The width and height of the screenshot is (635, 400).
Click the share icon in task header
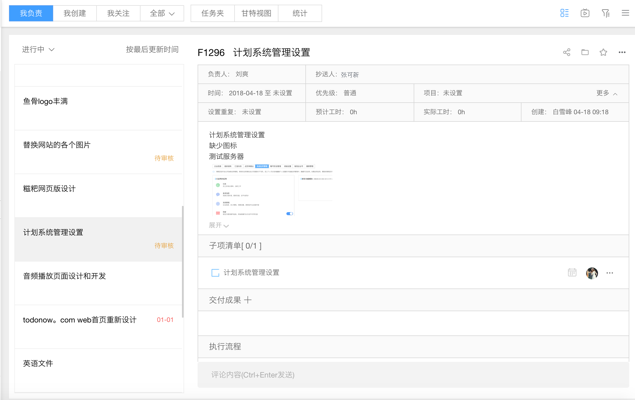point(566,52)
